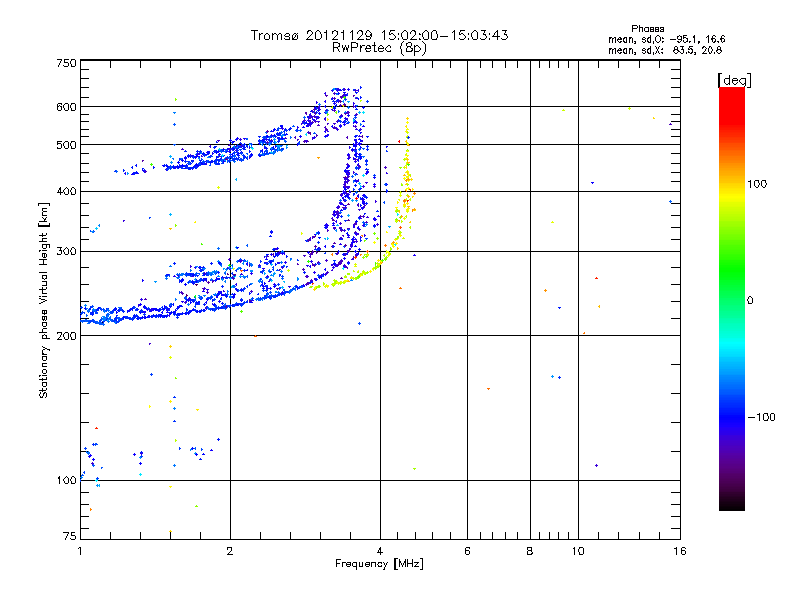The width and height of the screenshot is (800, 600).
Task: Click the "Phases" heading at top right
Action: [x=647, y=29]
